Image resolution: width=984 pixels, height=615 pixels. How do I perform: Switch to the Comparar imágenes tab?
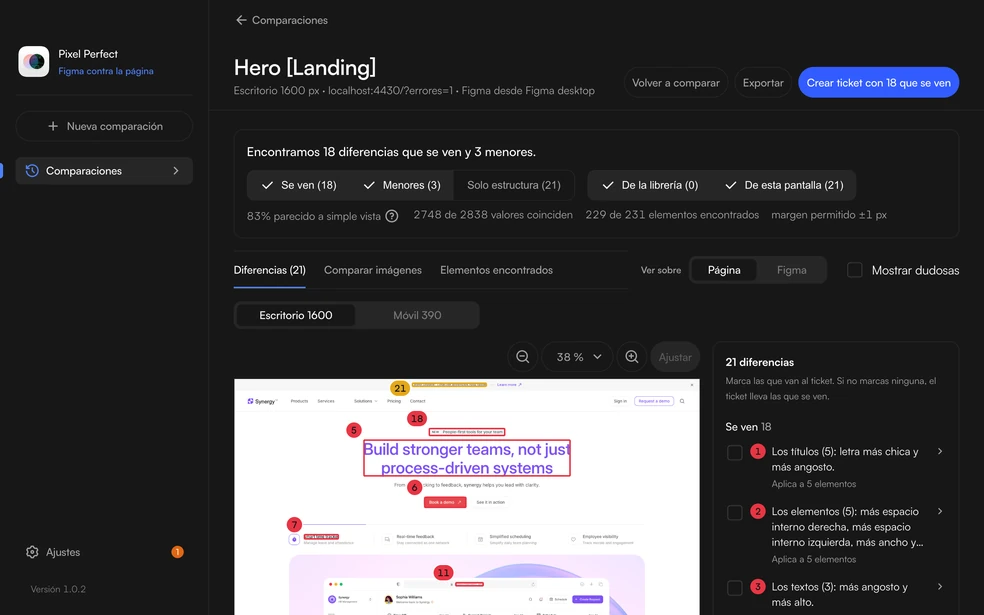[373, 270]
